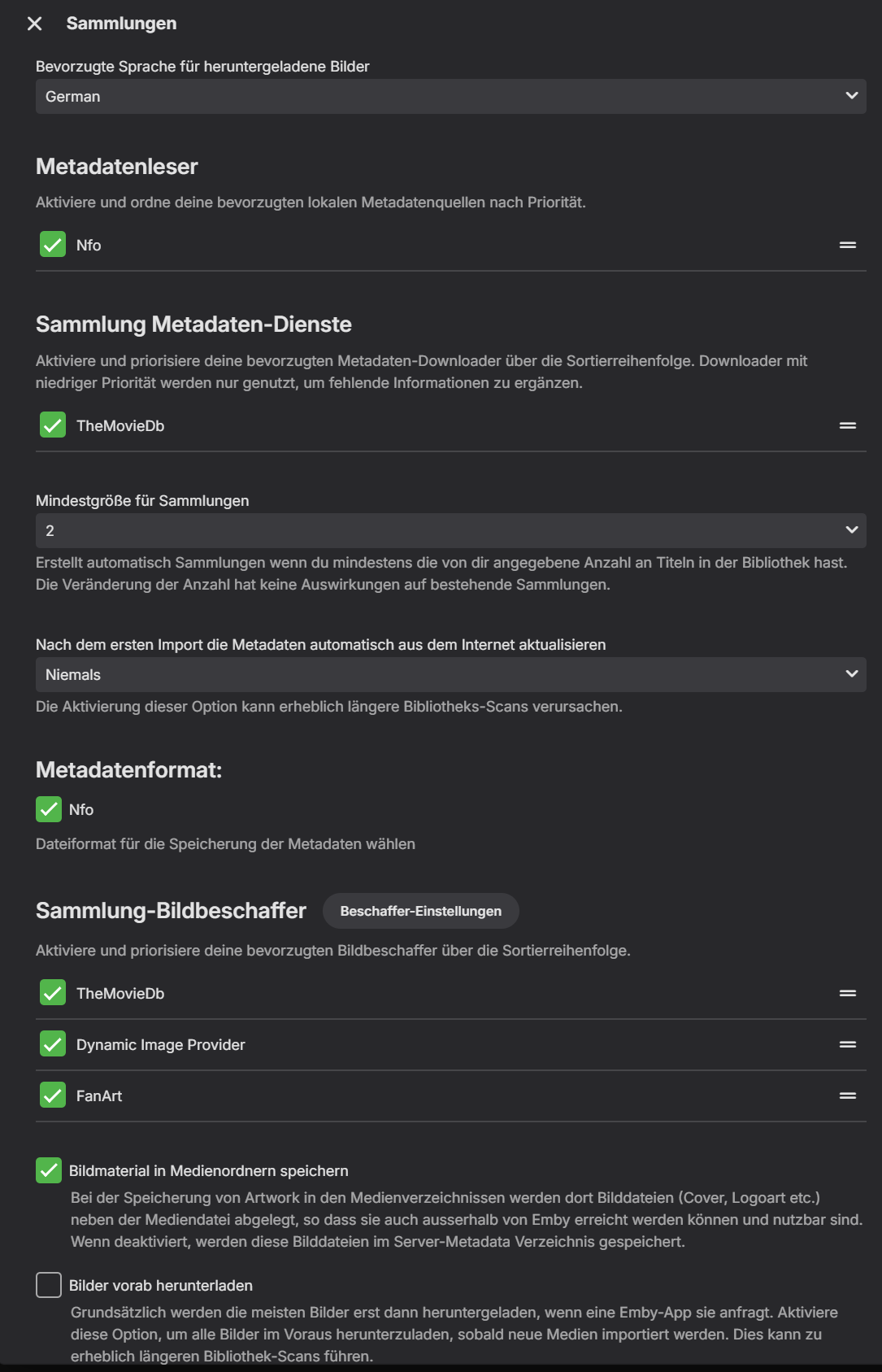This screenshot has width=882, height=1372.
Task: Uncheck Nfo under Metadatenformat
Action: pyautogui.click(x=50, y=809)
